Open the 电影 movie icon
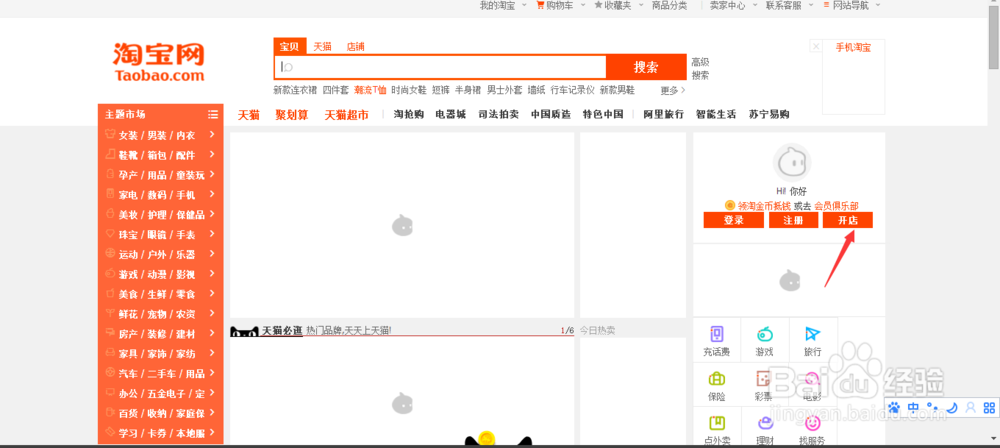1000x448 pixels. (x=812, y=379)
